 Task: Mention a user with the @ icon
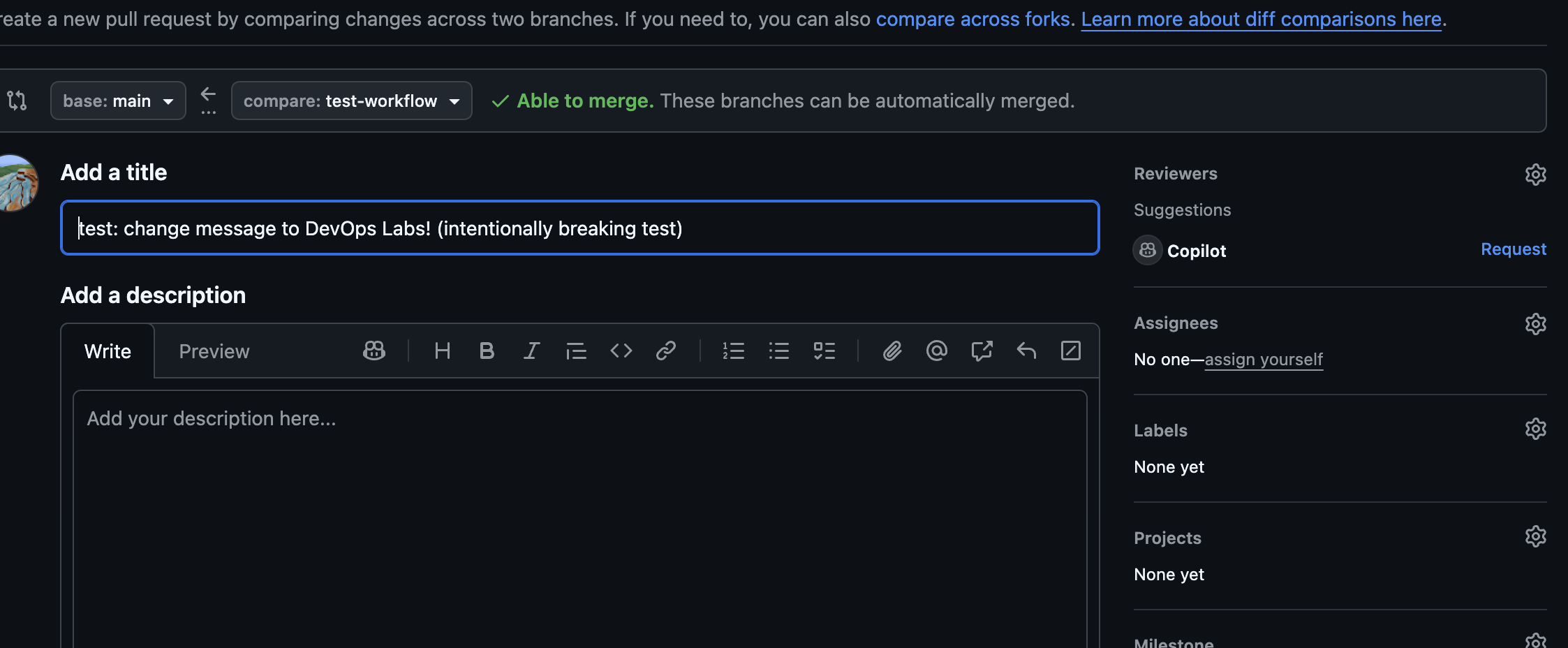click(x=936, y=351)
